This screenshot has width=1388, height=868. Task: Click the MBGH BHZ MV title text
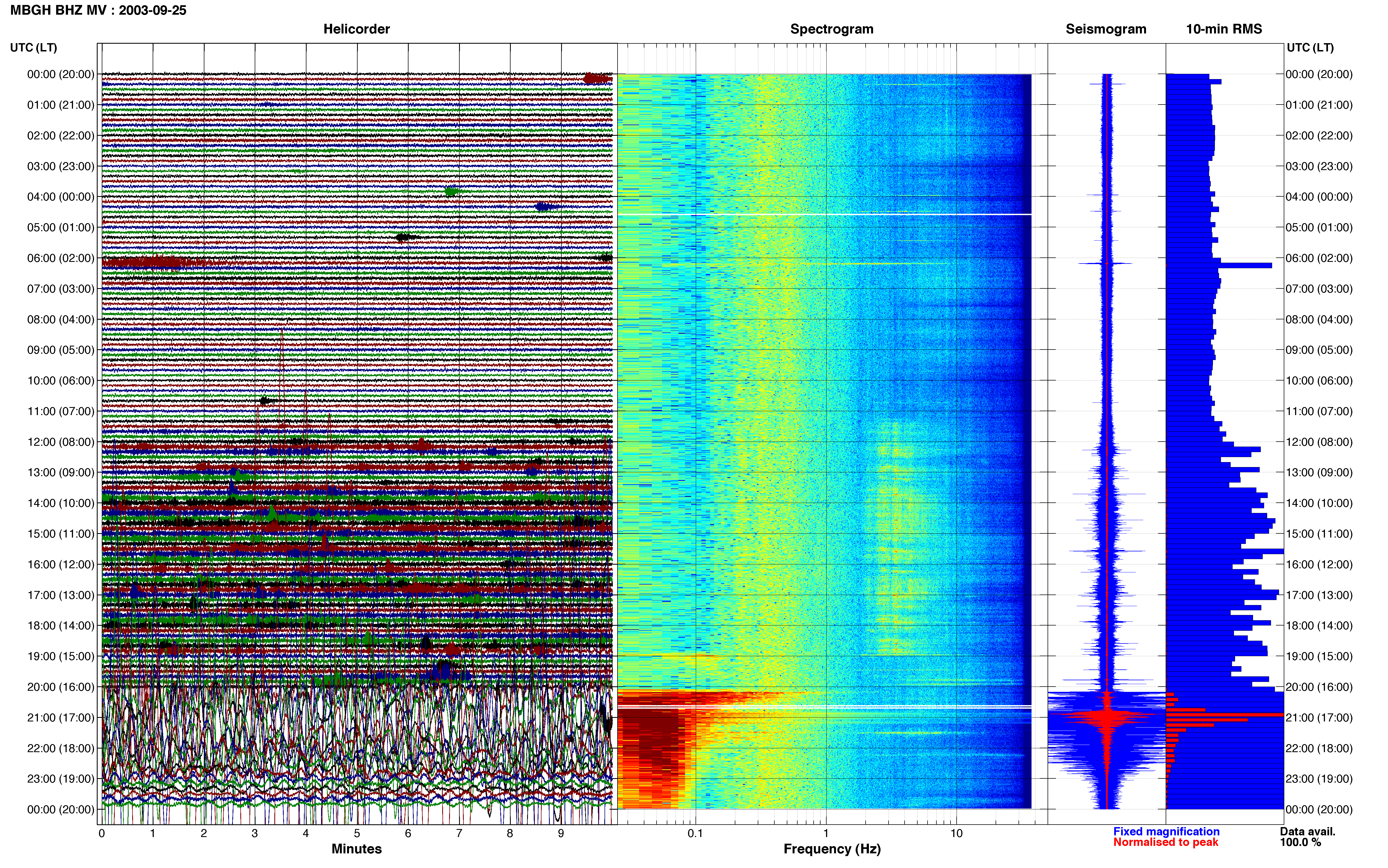point(98,10)
